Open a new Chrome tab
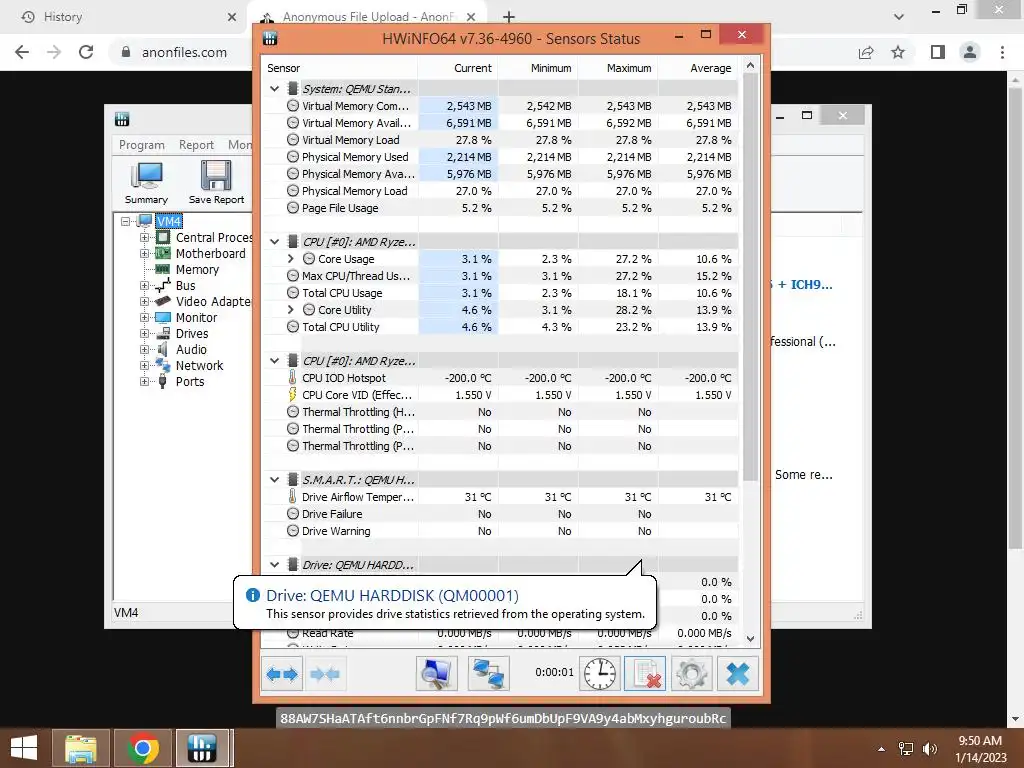The image size is (1024, 768). [509, 17]
